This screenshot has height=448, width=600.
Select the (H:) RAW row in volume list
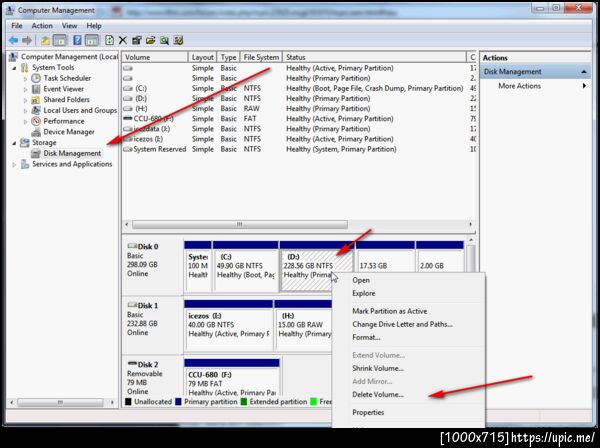[298, 109]
